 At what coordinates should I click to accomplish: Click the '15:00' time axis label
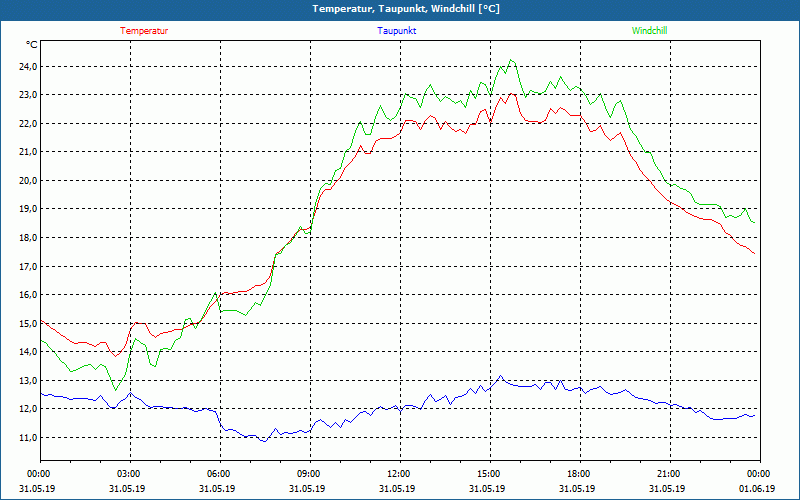coord(487,474)
